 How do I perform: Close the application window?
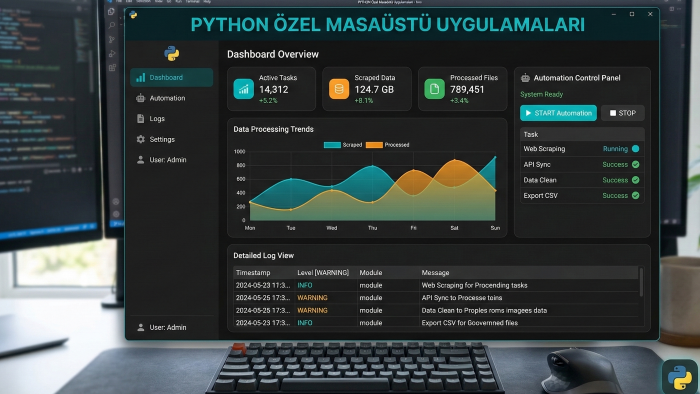[650, 14]
